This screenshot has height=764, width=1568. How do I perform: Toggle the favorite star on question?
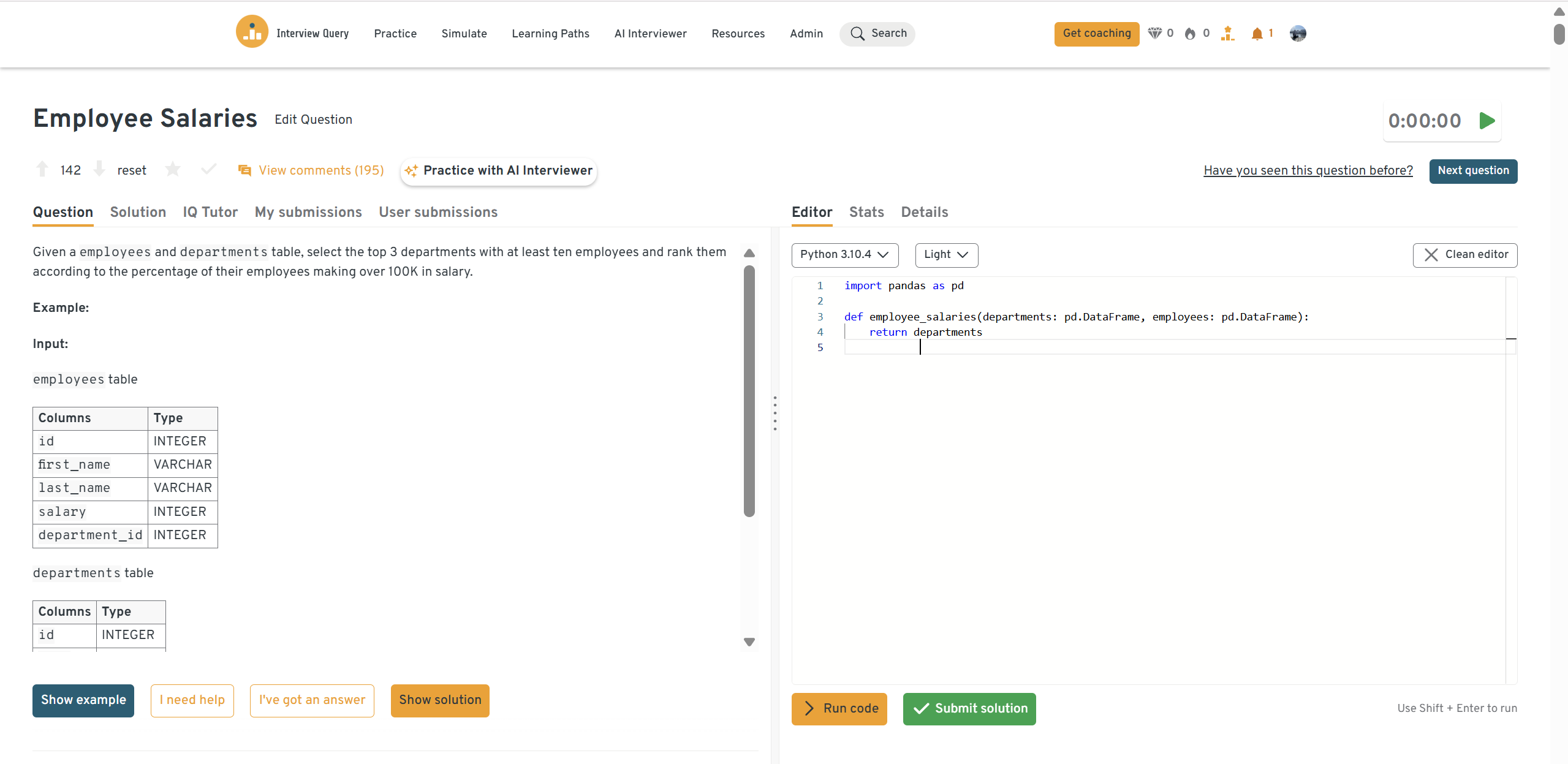[x=173, y=169]
